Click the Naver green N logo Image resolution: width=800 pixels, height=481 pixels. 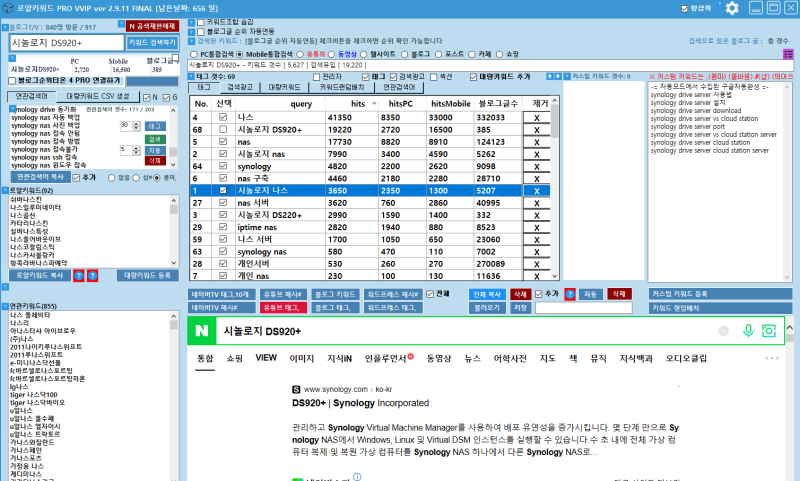202,331
